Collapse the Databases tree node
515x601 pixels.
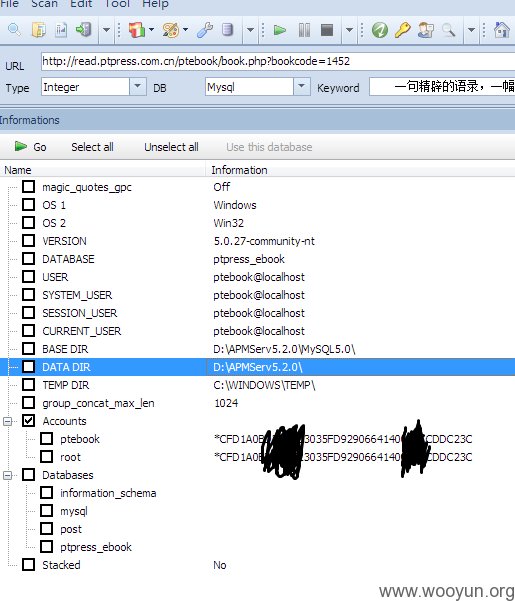point(7,475)
